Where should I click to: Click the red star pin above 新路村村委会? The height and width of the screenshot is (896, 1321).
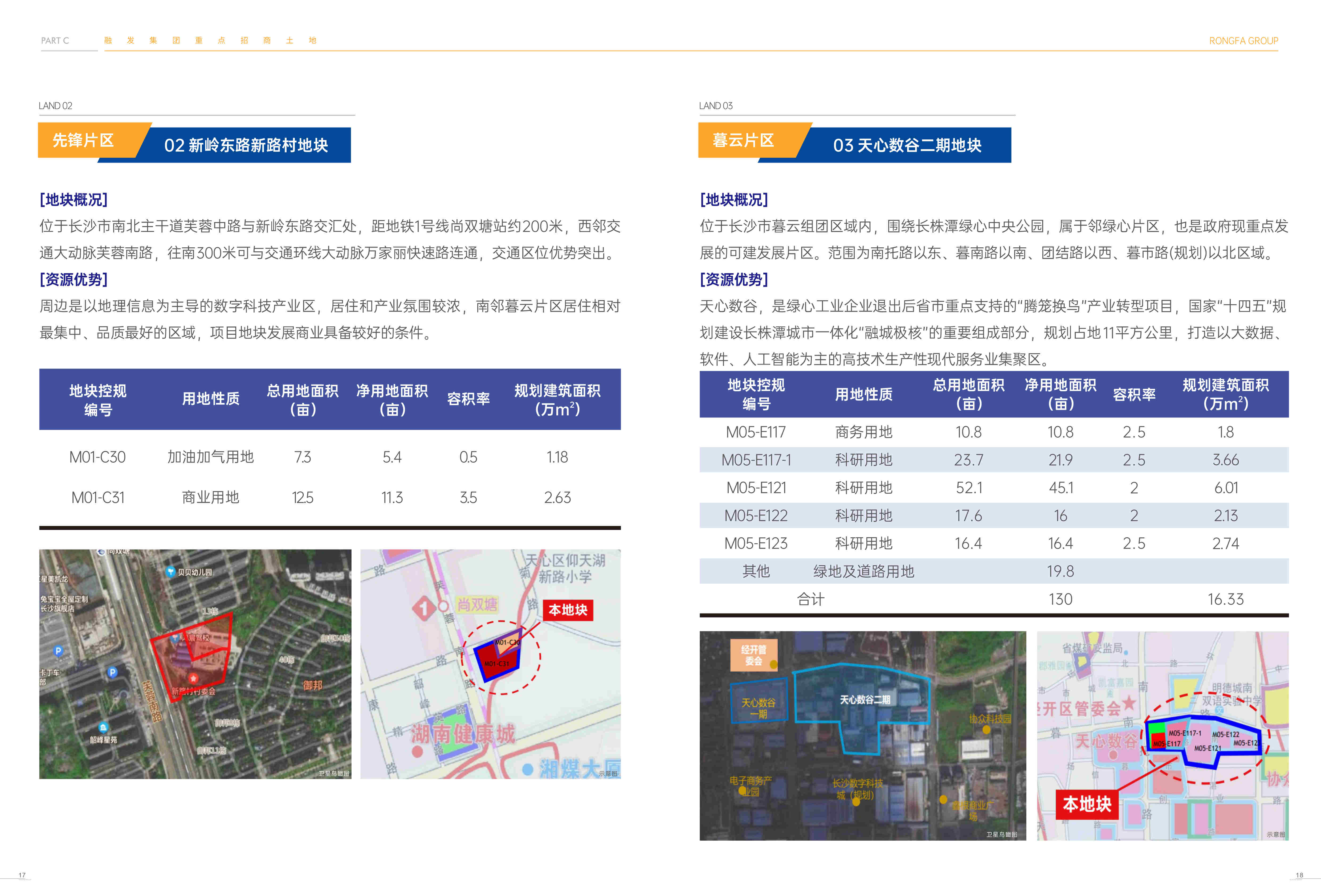193,678
